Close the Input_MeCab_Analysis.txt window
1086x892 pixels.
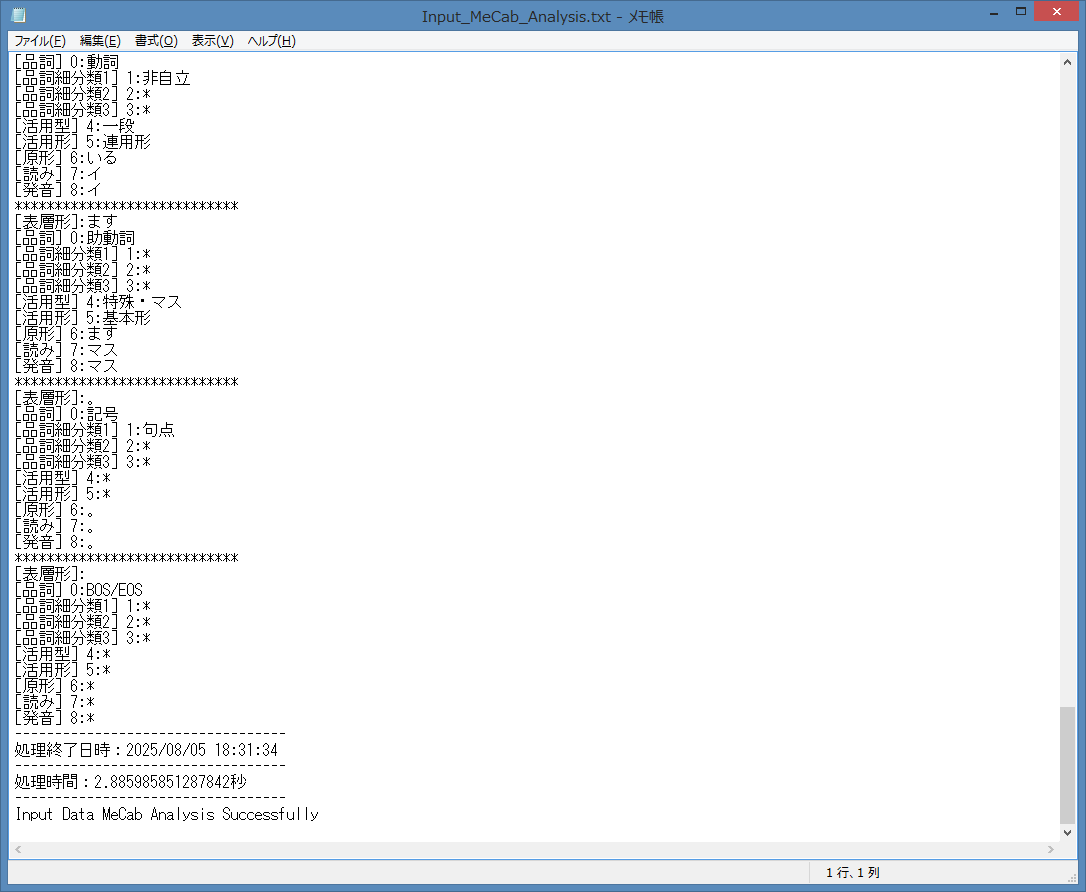tap(1058, 12)
